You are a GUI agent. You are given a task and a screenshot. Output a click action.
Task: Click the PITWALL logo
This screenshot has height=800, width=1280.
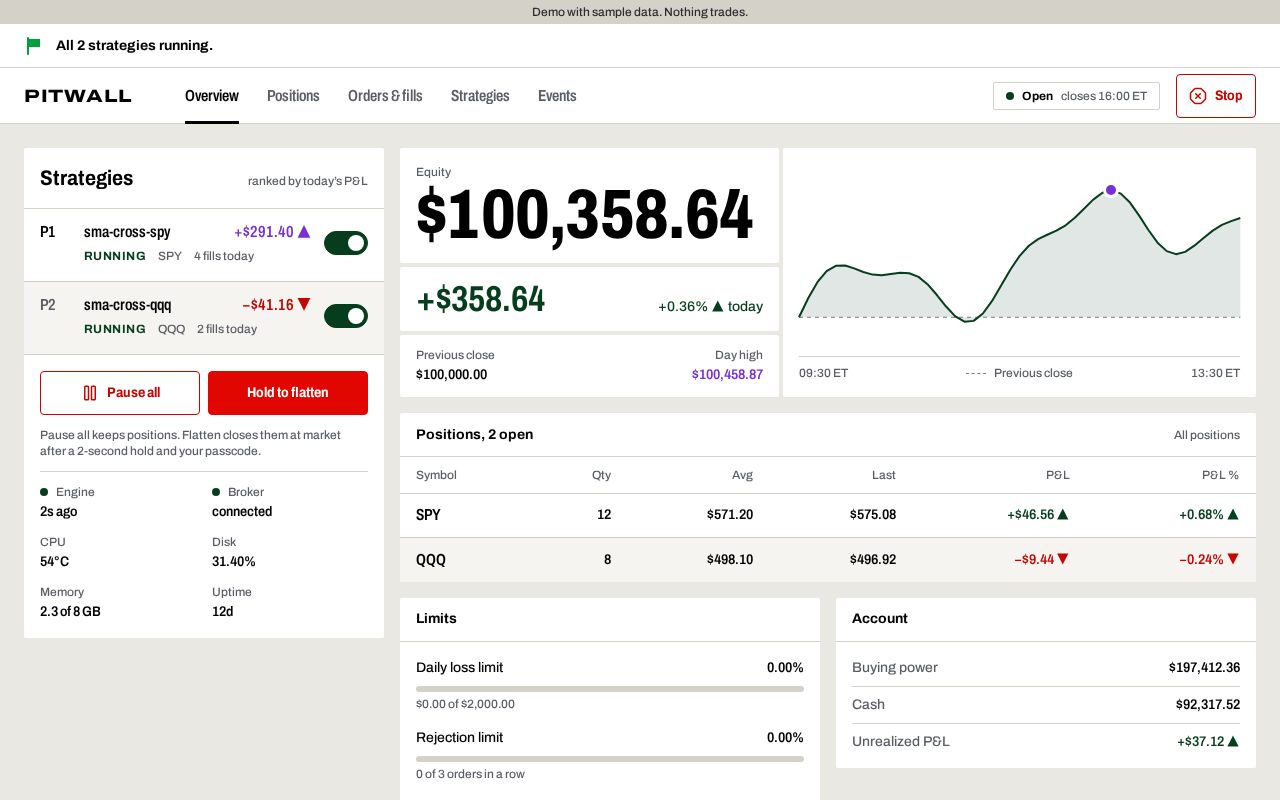click(78, 96)
